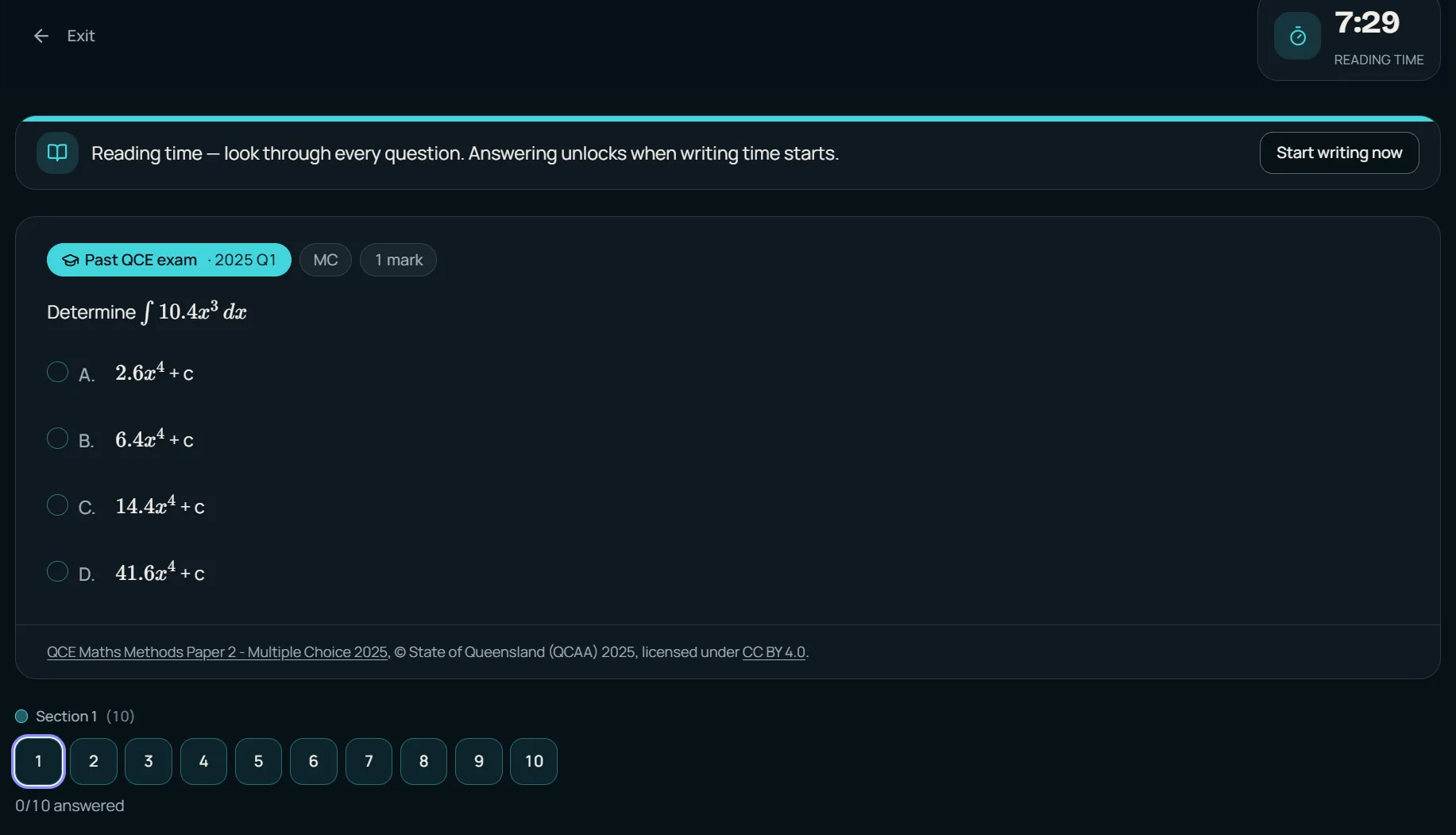
Task: Open QCE Maths Methods Paper 2 source link
Action: (217, 651)
